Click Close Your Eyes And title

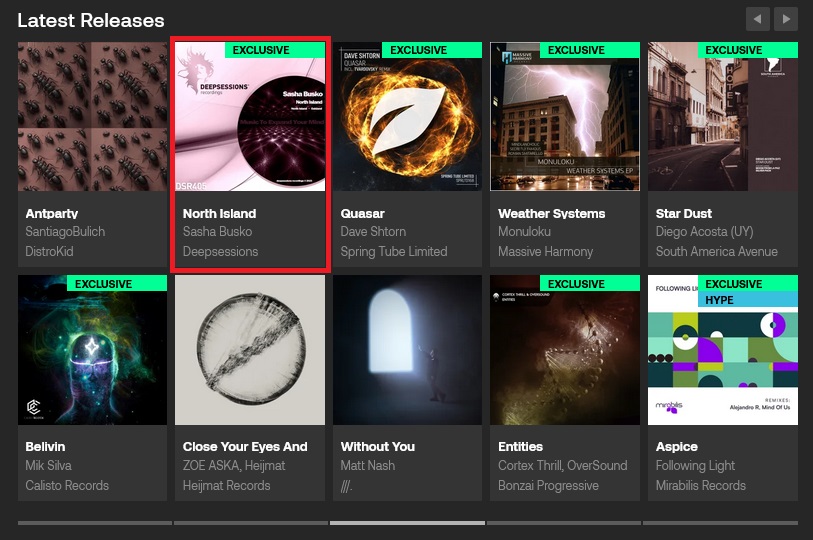[245, 447]
